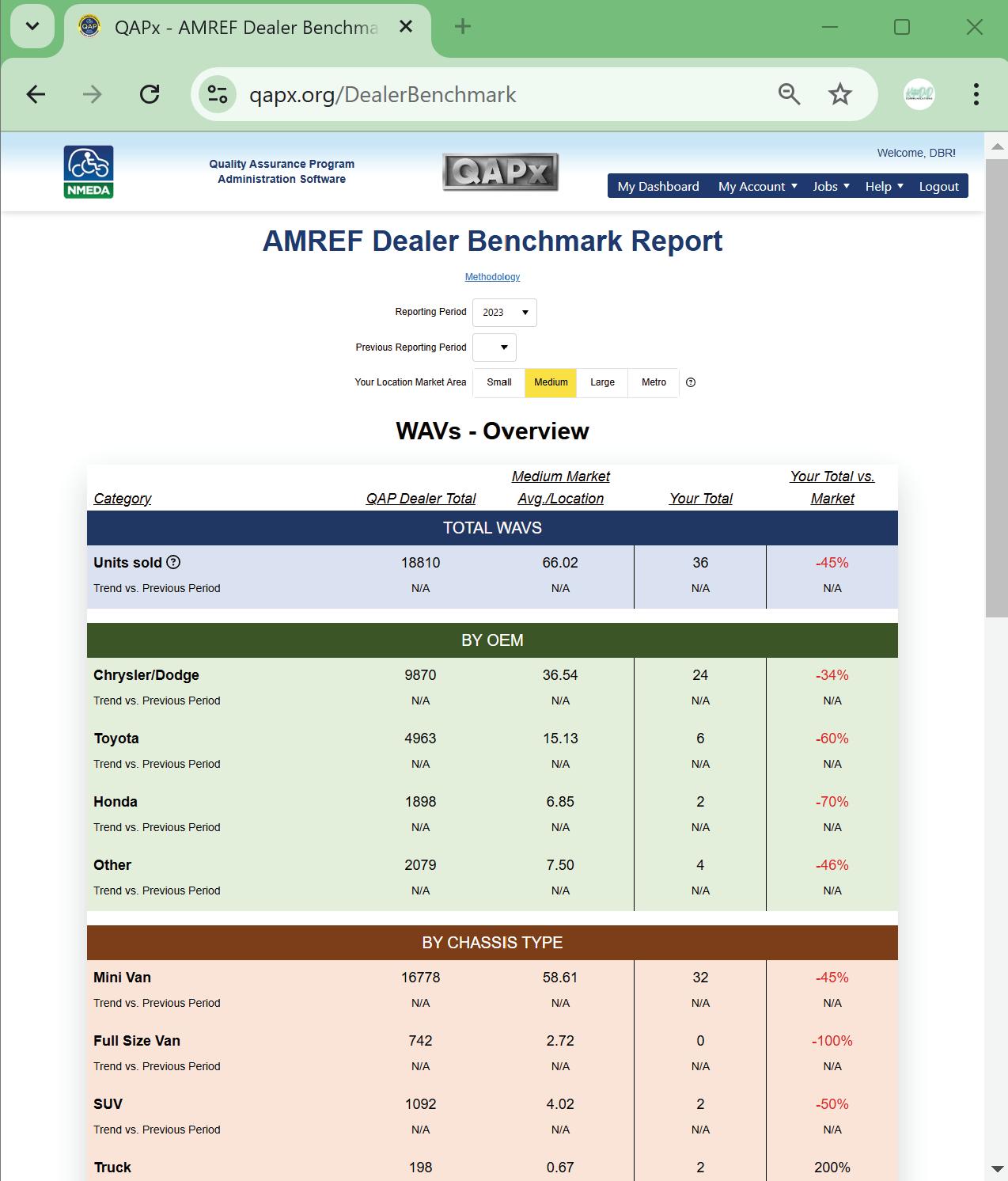The height and width of the screenshot is (1181, 1008).
Task: Select the Metro market area
Action: (654, 382)
